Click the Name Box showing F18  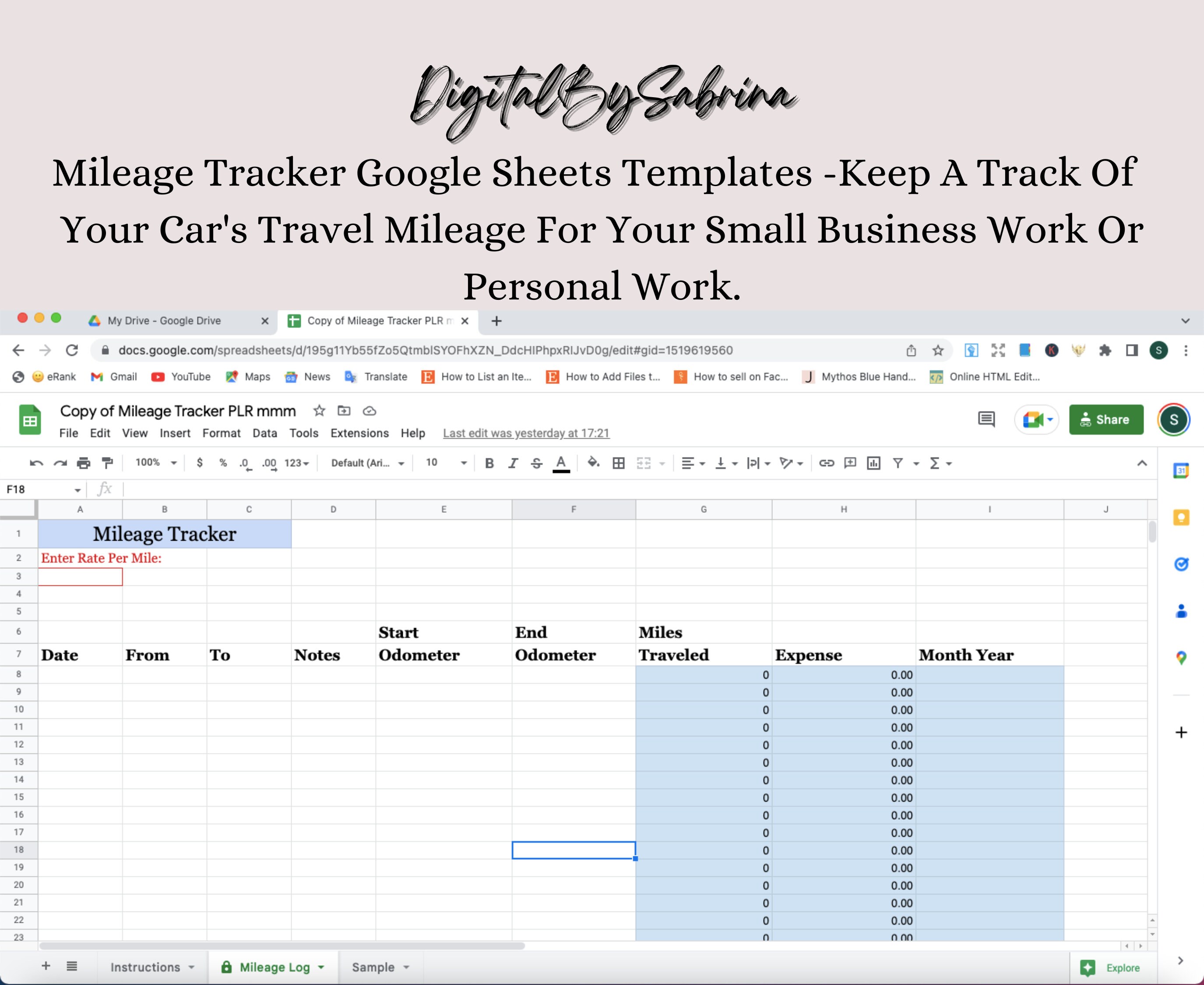[42, 490]
